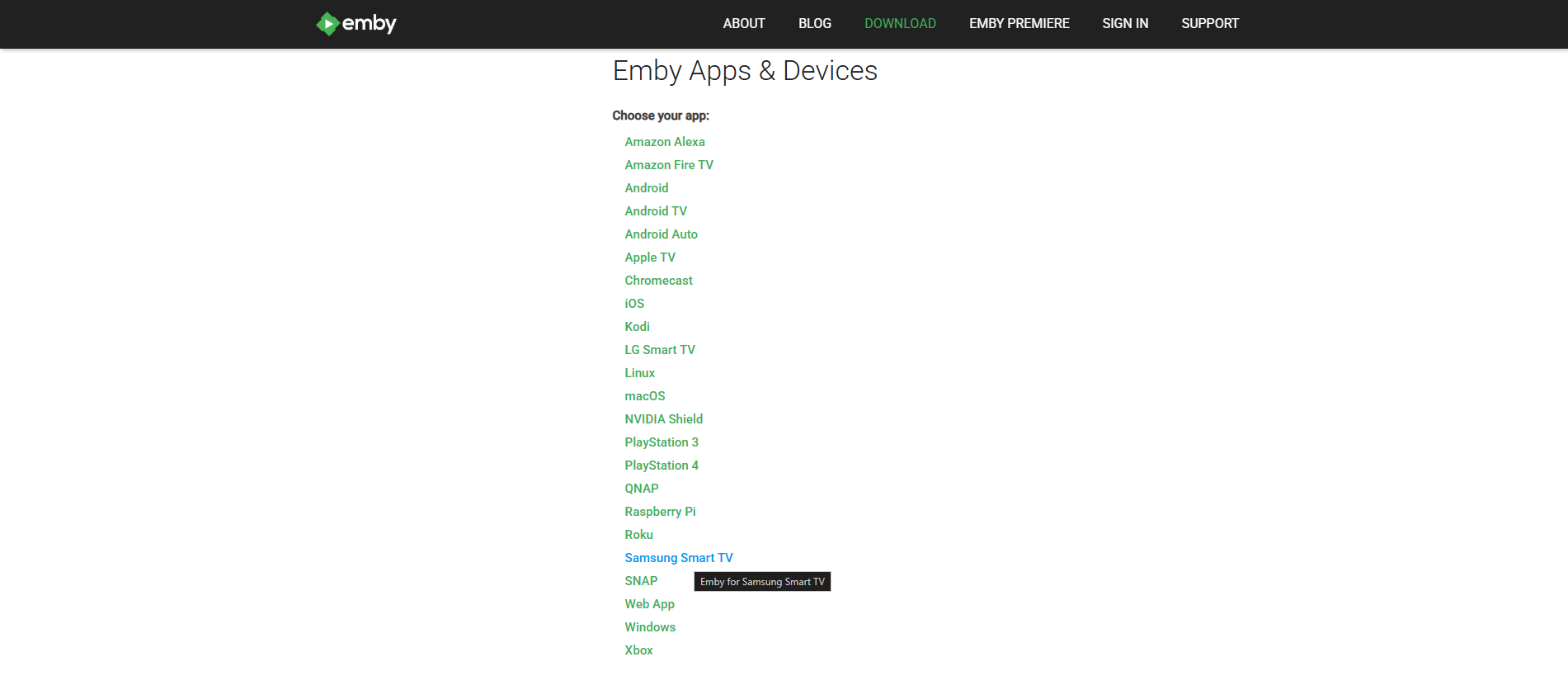The width and height of the screenshot is (1568, 690).
Task: Open the Windows download link
Action: [650, 627]
